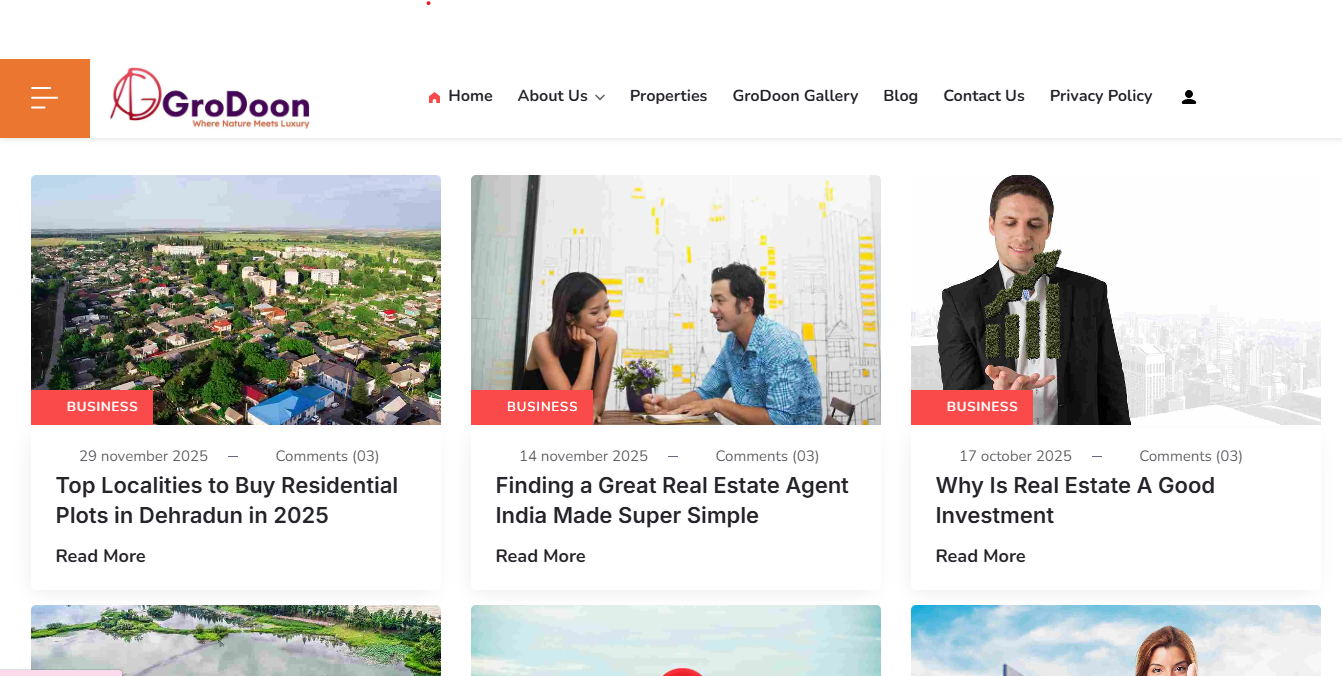The height and width of the screenshot is (676, 1342).
Task: Open title Top Localities to Buy Residential Plots
Action: (x=227, y=501)
